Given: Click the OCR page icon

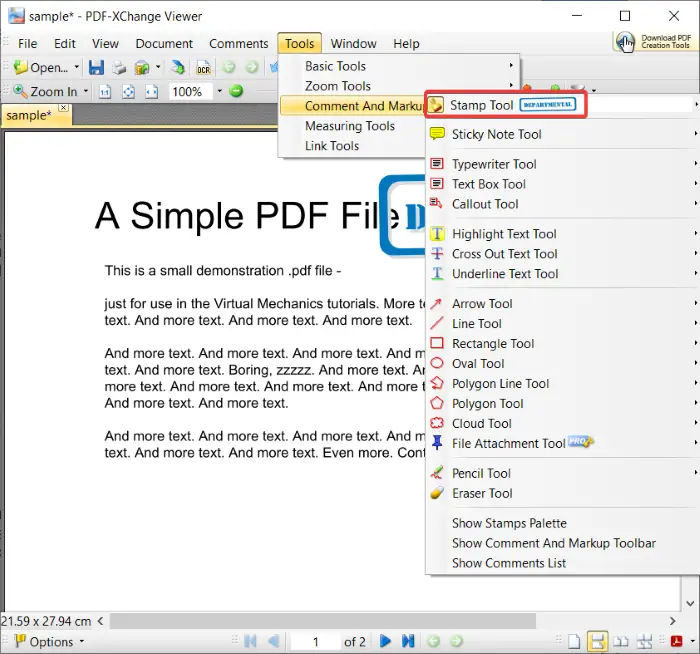Looking at the screenshot, I should (203, 68).
